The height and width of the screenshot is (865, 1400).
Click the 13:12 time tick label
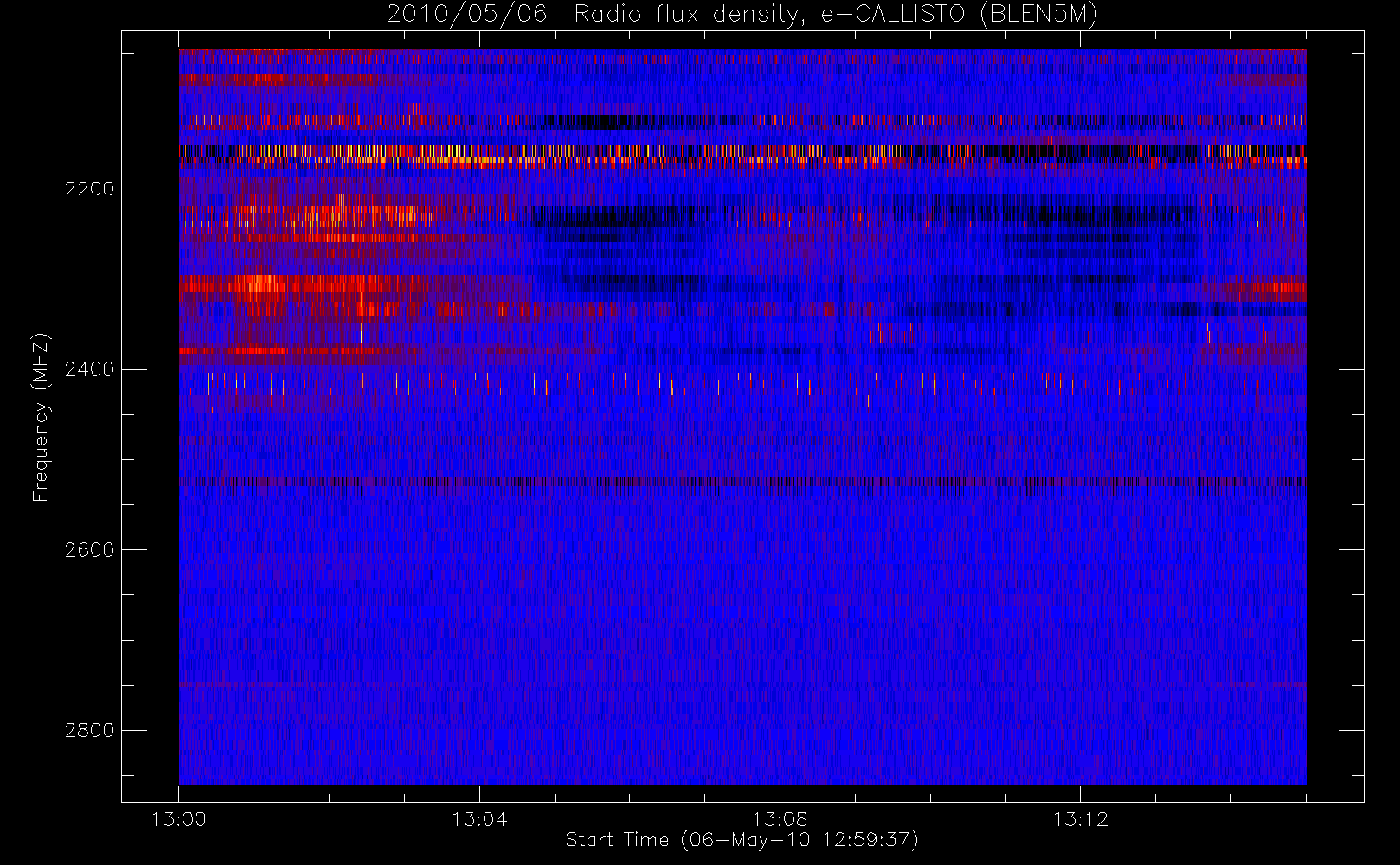coord(1080,819)
